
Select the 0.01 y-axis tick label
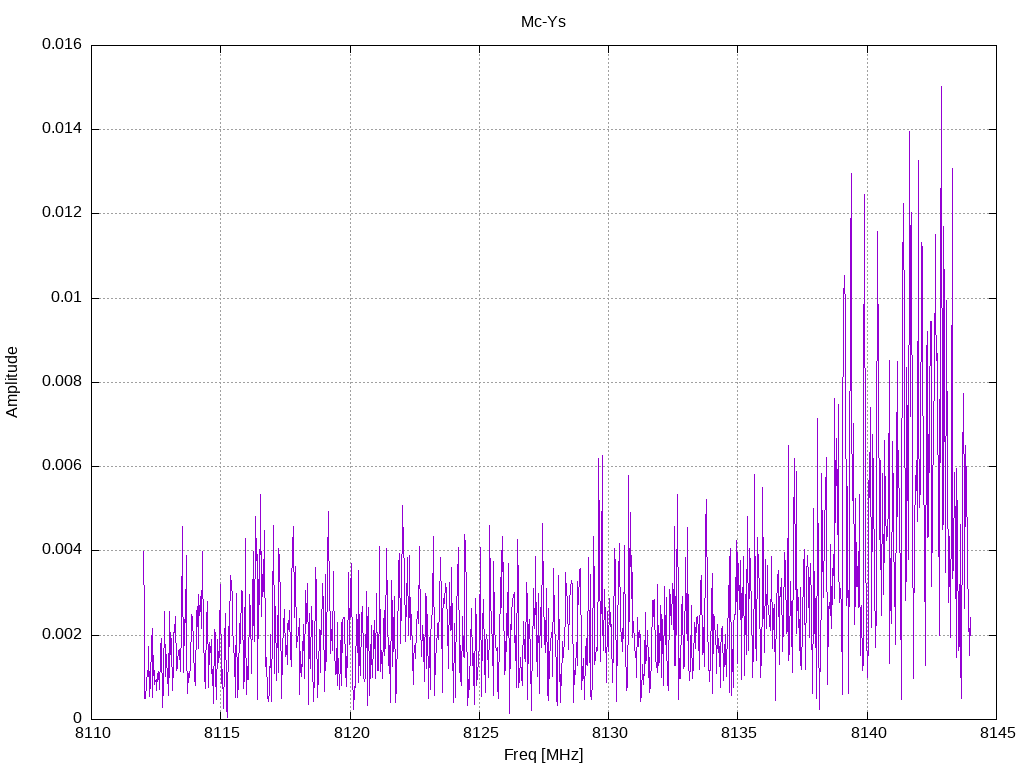coord(65,298)
